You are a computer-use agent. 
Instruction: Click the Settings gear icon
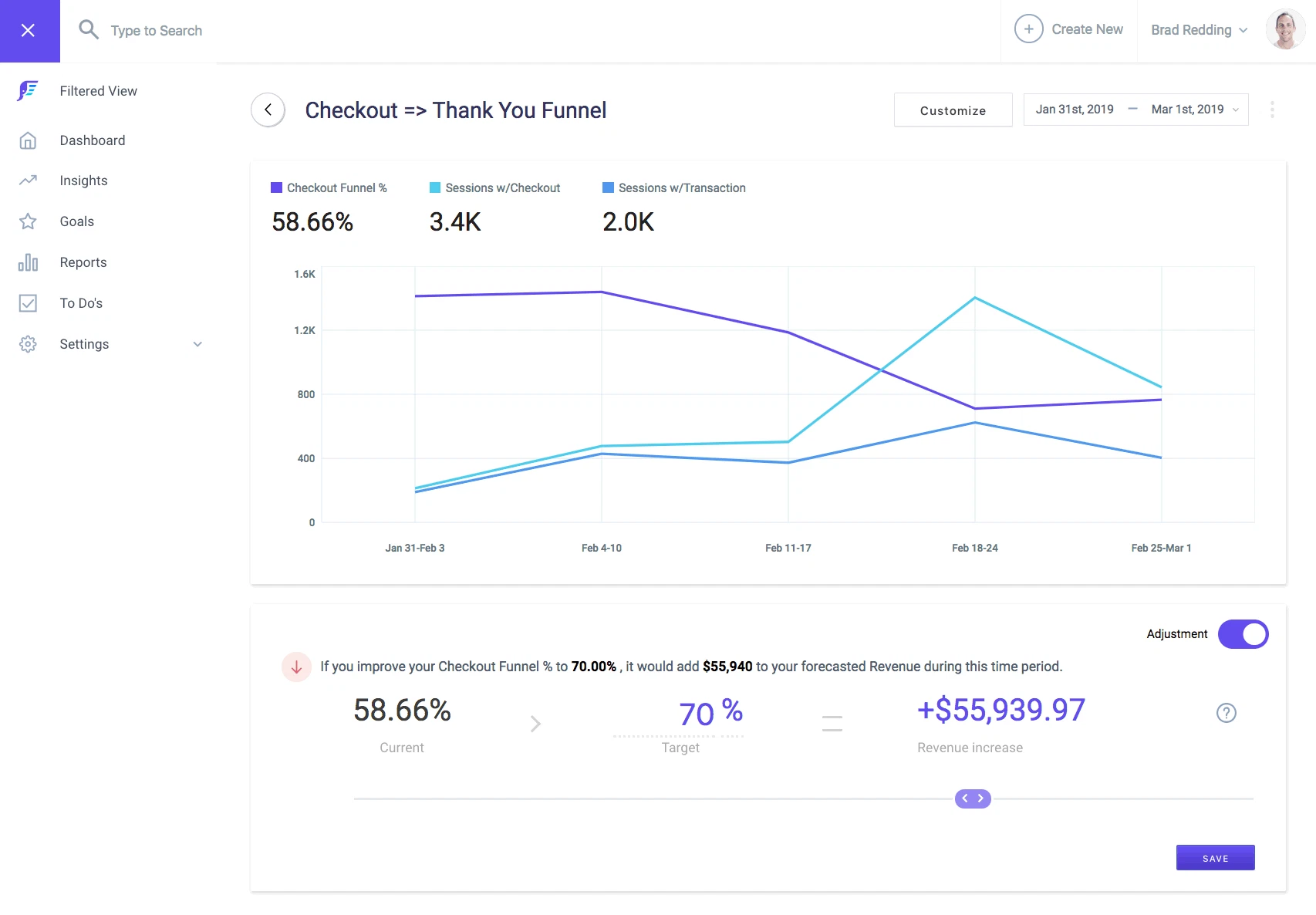coord(28,344)
